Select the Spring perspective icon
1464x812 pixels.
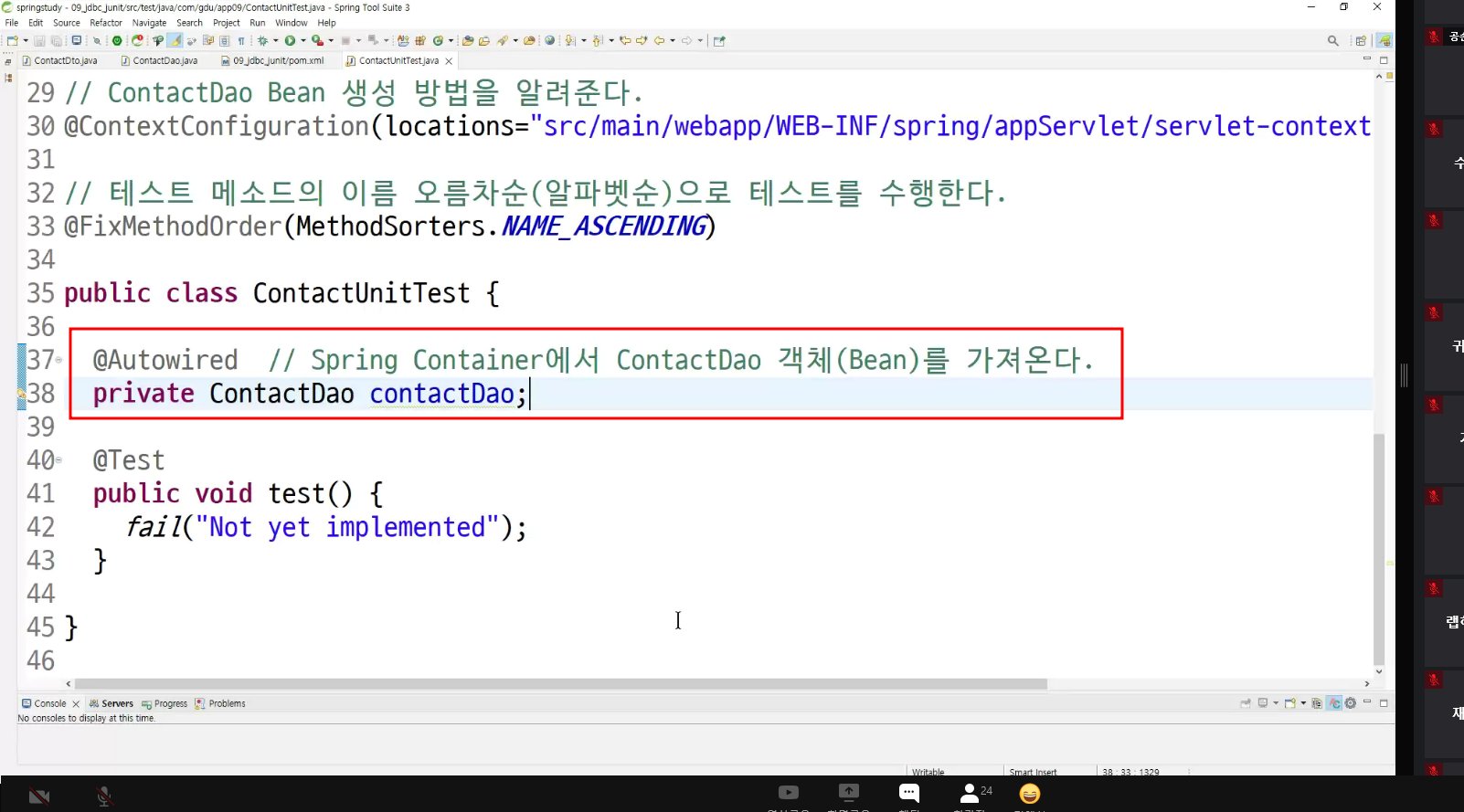(x=1384, y=40)
